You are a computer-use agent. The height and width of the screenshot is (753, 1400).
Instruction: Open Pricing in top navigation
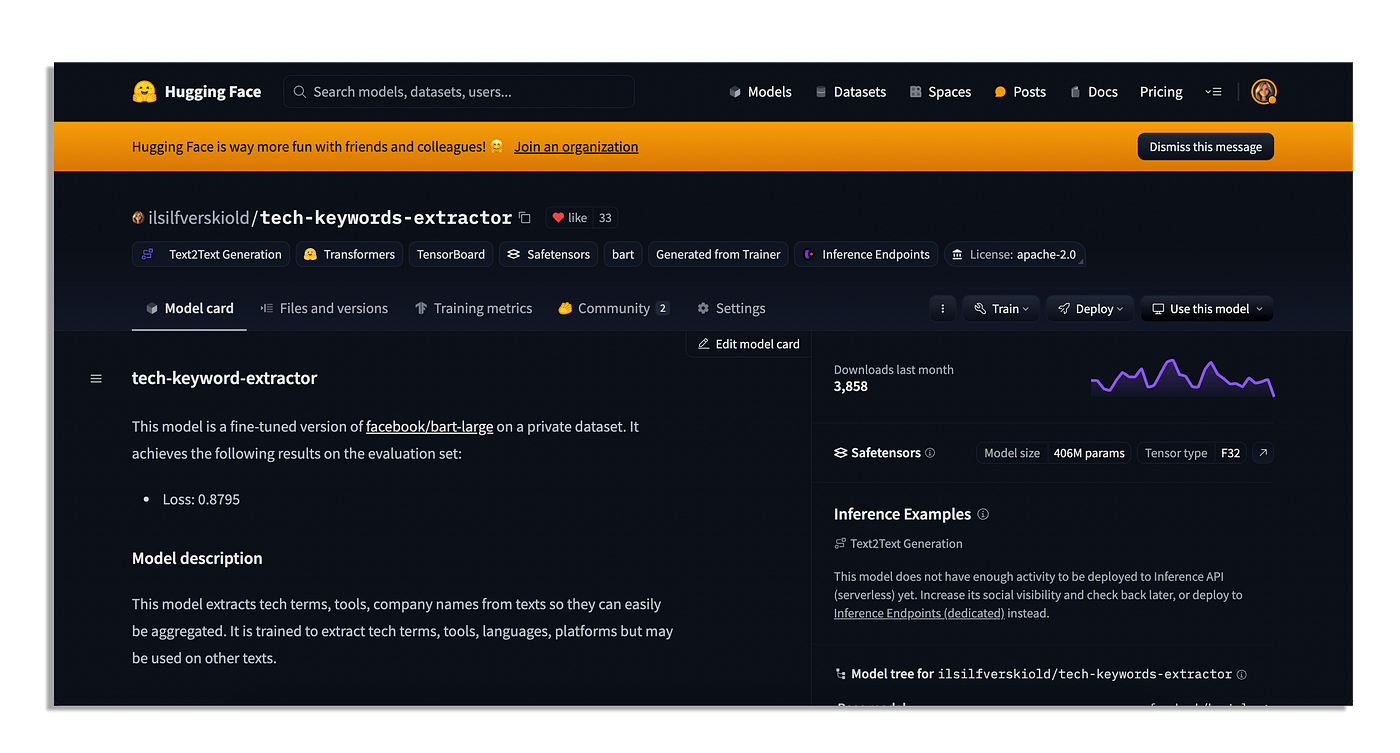[1161, 92]
